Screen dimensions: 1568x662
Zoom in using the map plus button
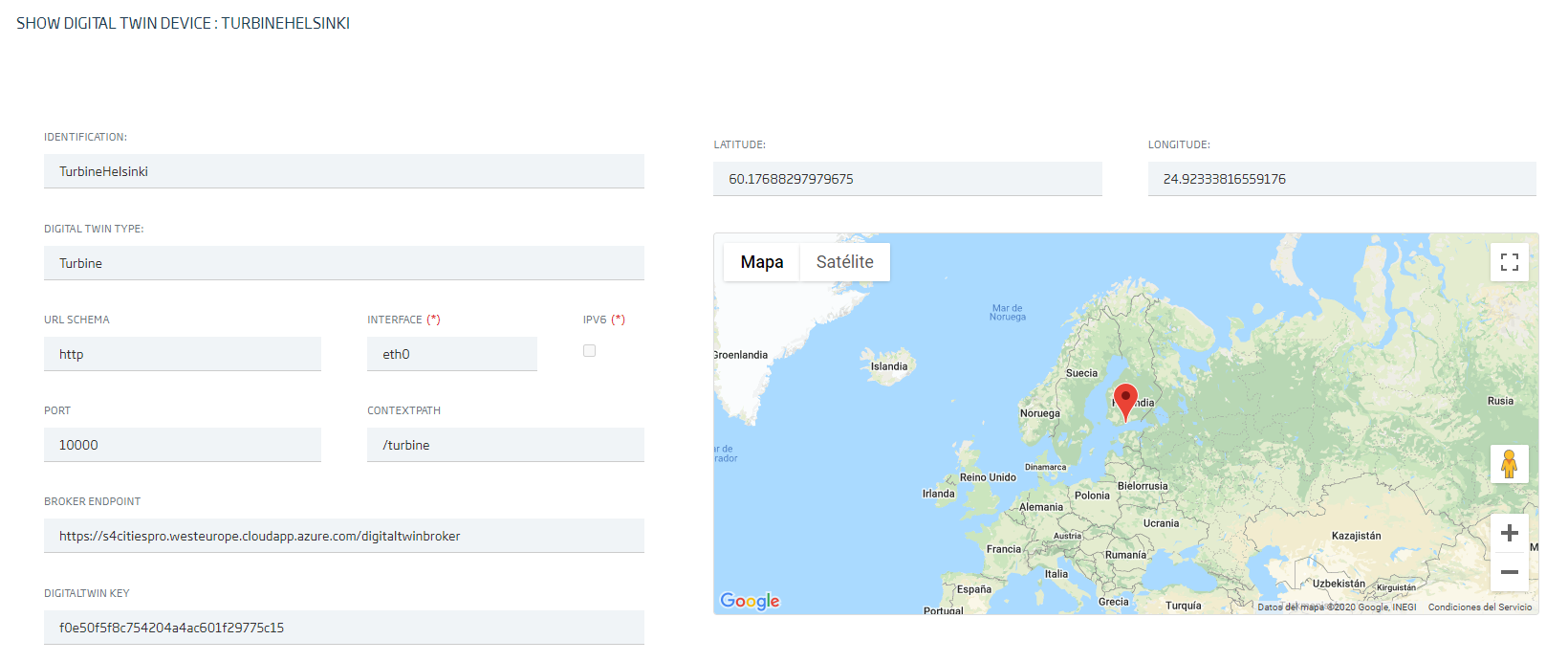point(1509,533)
